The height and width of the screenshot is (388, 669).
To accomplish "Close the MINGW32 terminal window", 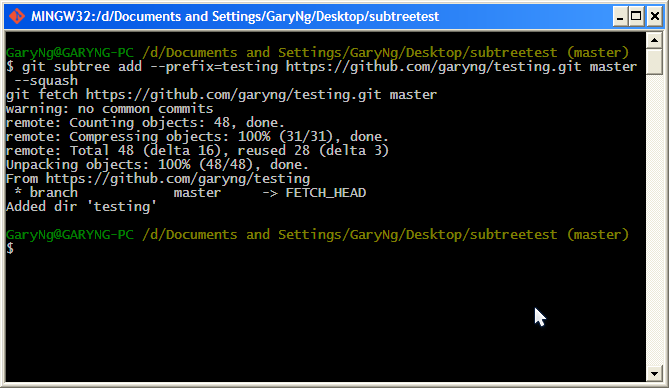I will click(x=654, y=17).
